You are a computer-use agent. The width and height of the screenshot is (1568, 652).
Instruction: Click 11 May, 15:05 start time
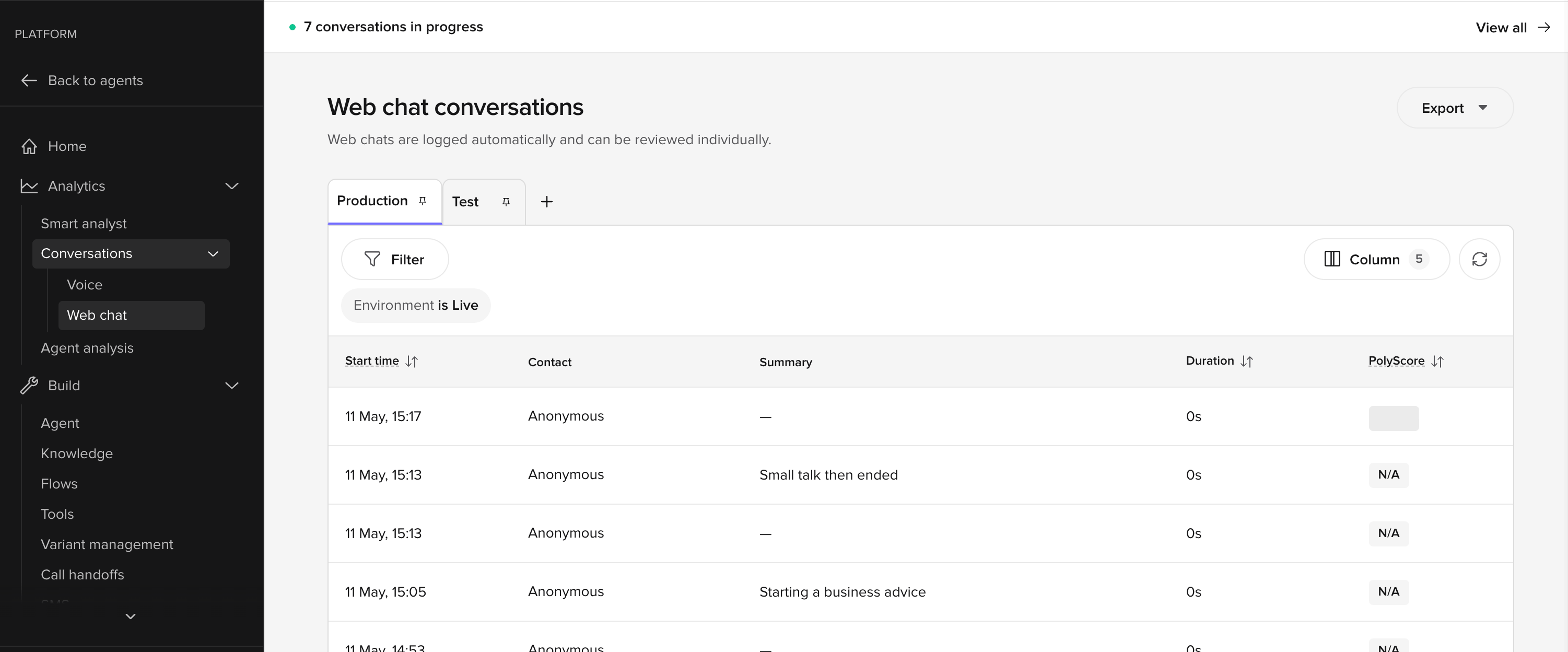coord(385,592)
